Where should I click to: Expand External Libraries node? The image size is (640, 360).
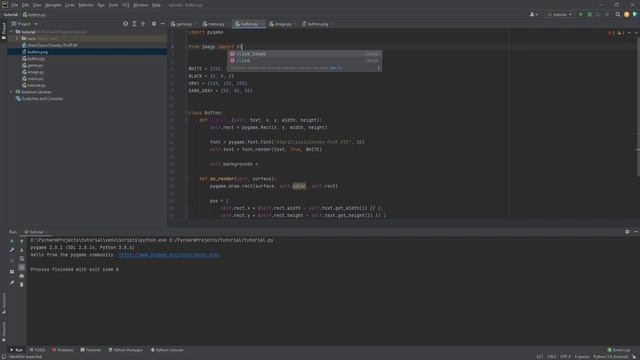(x=12, y=92)
